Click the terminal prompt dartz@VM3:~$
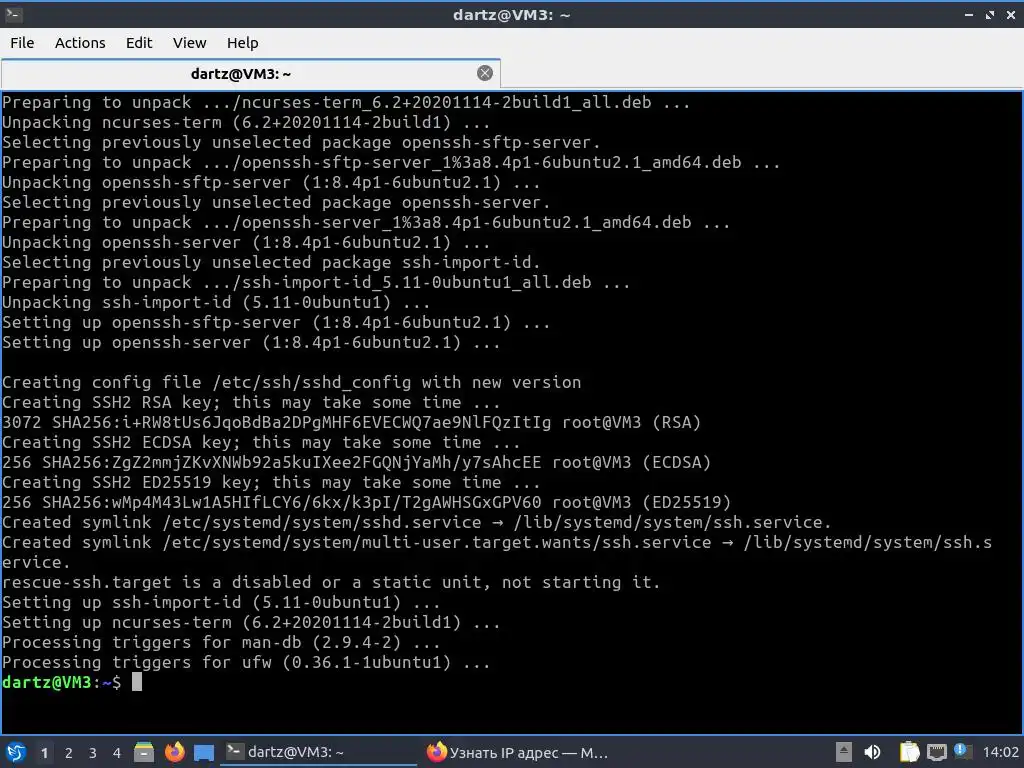Viewport: 1024px width, 768px height. click(61, 682)
